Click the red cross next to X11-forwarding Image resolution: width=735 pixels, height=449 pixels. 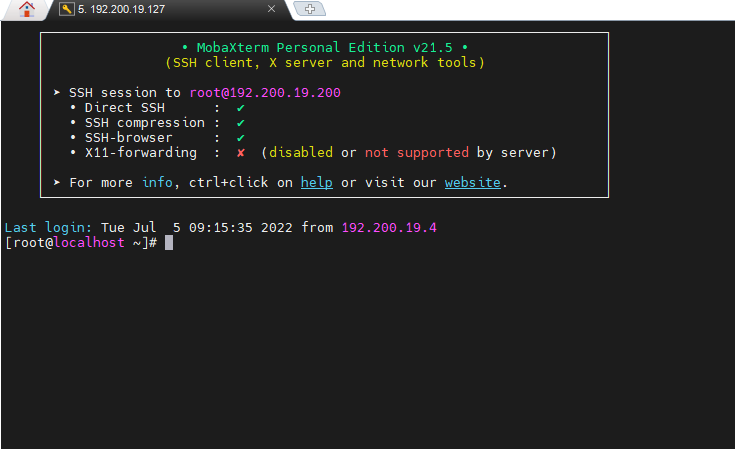240,153
